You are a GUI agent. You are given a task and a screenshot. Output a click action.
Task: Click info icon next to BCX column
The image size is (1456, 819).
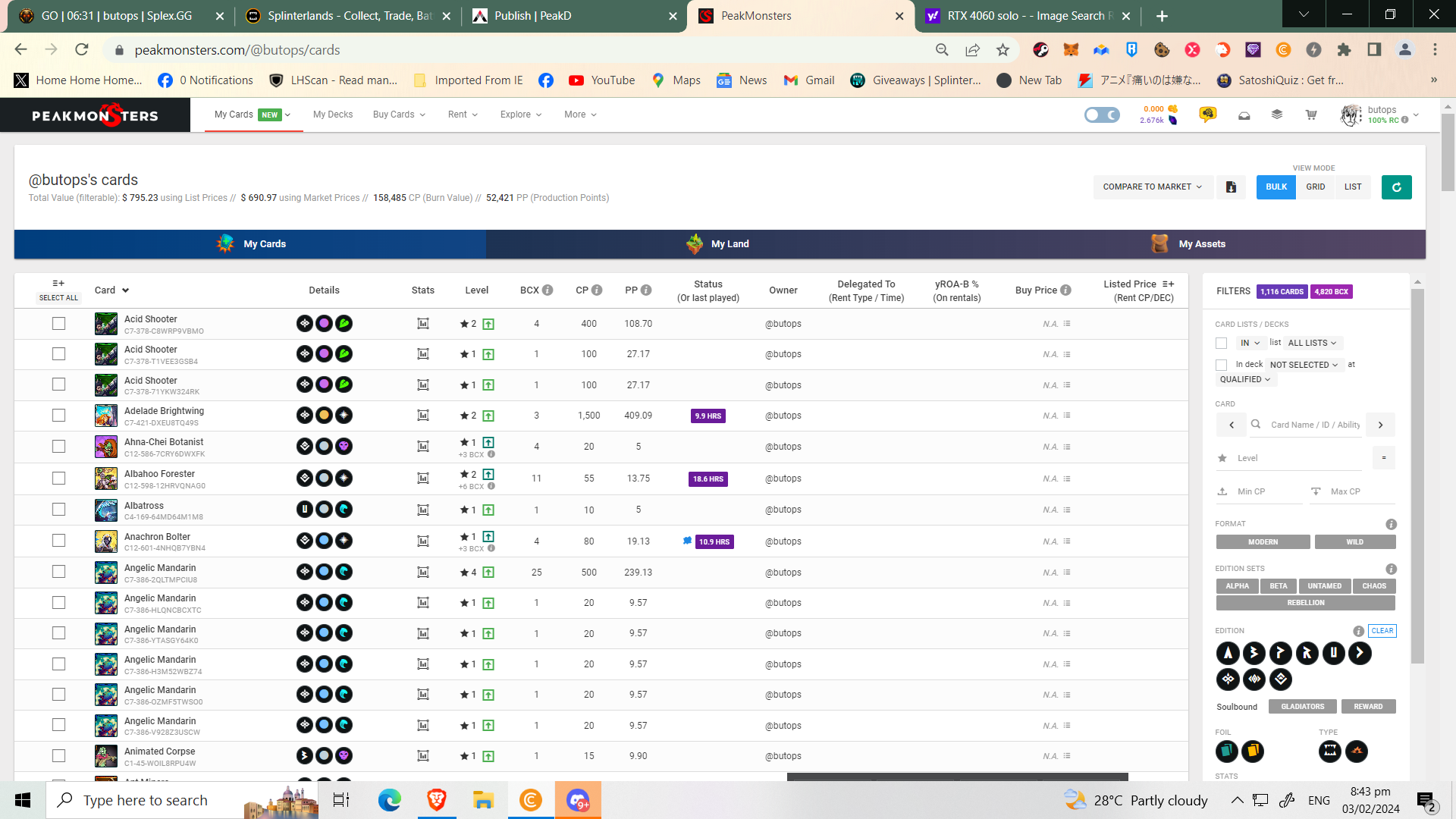tap(548, 290)
